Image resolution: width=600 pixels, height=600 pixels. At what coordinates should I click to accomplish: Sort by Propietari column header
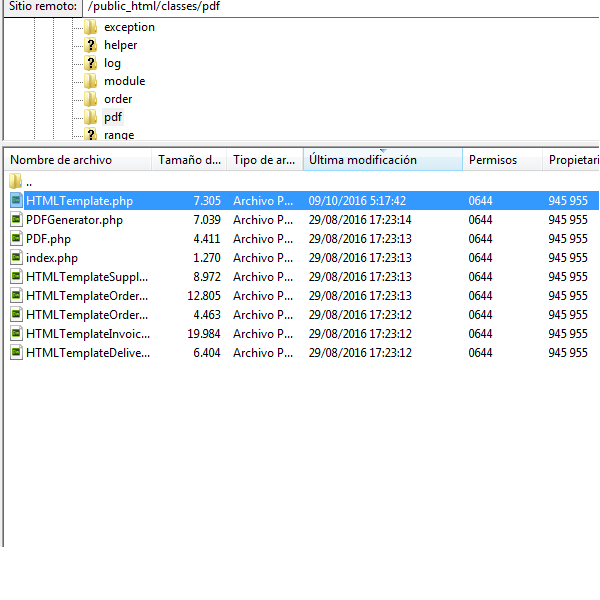[x=571, y=160]
